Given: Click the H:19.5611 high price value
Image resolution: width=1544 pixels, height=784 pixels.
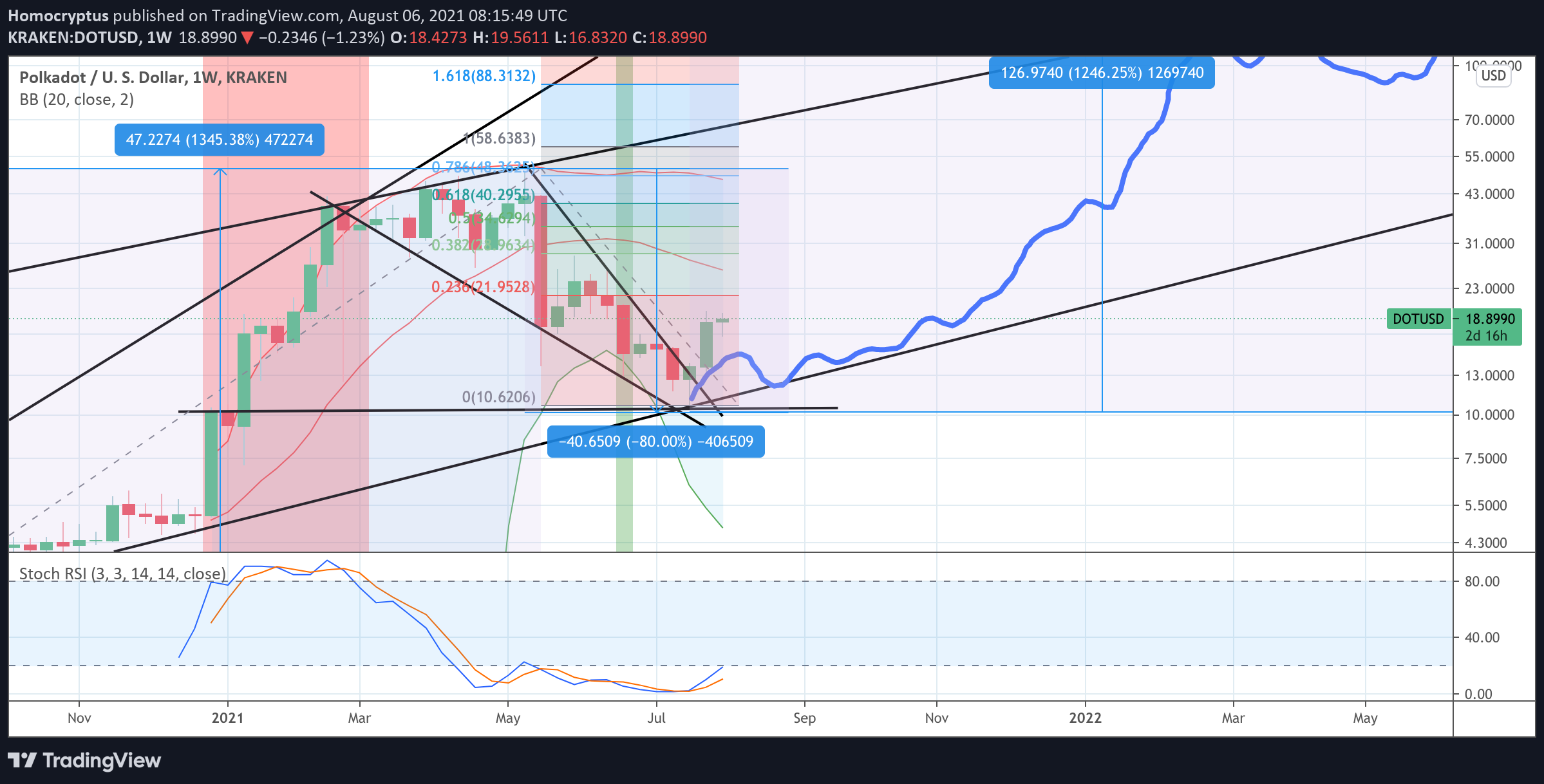Looking at the screenshot, I should click(x=511, y=38).
